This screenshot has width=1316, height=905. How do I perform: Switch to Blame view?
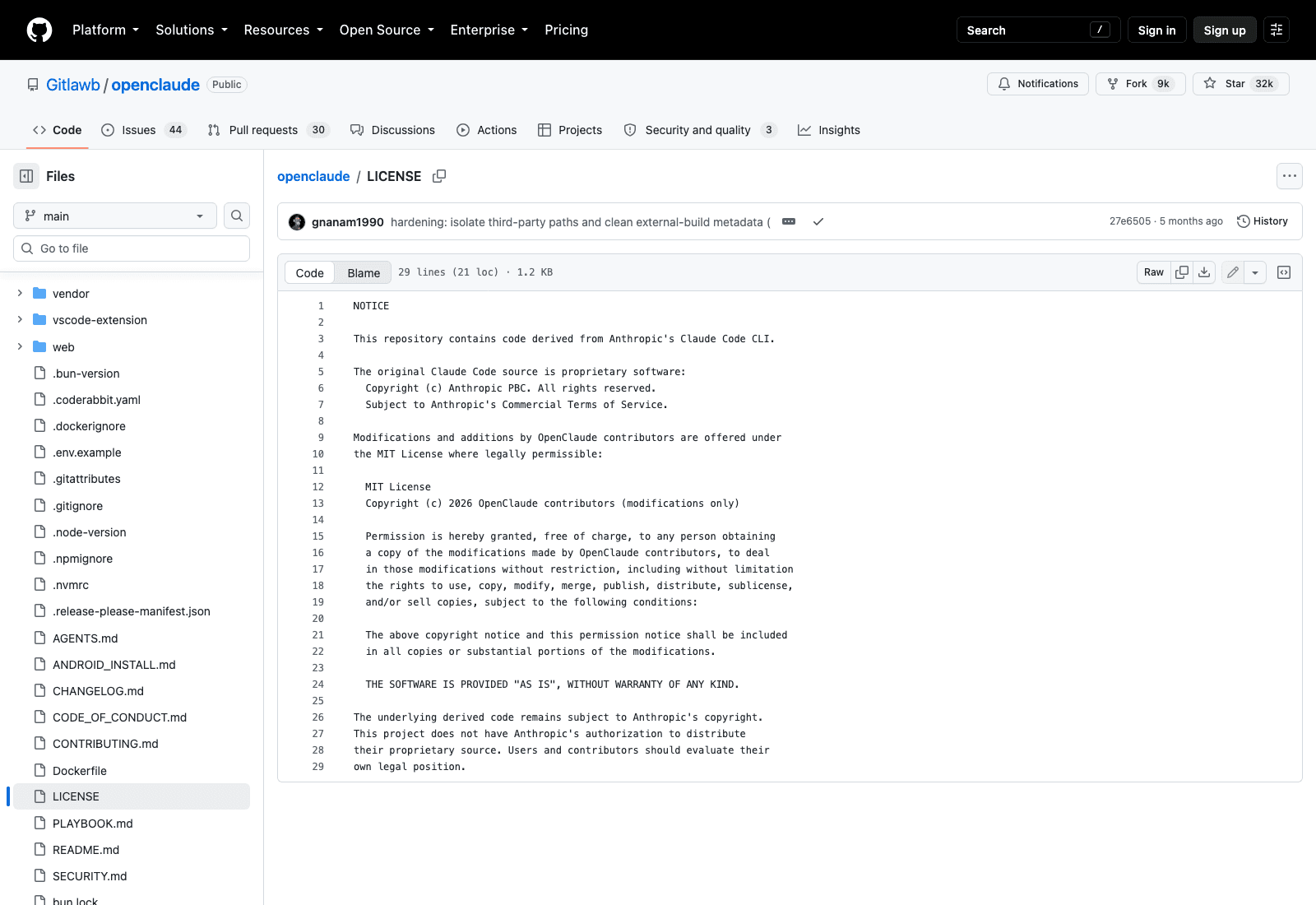coord(364,272)
